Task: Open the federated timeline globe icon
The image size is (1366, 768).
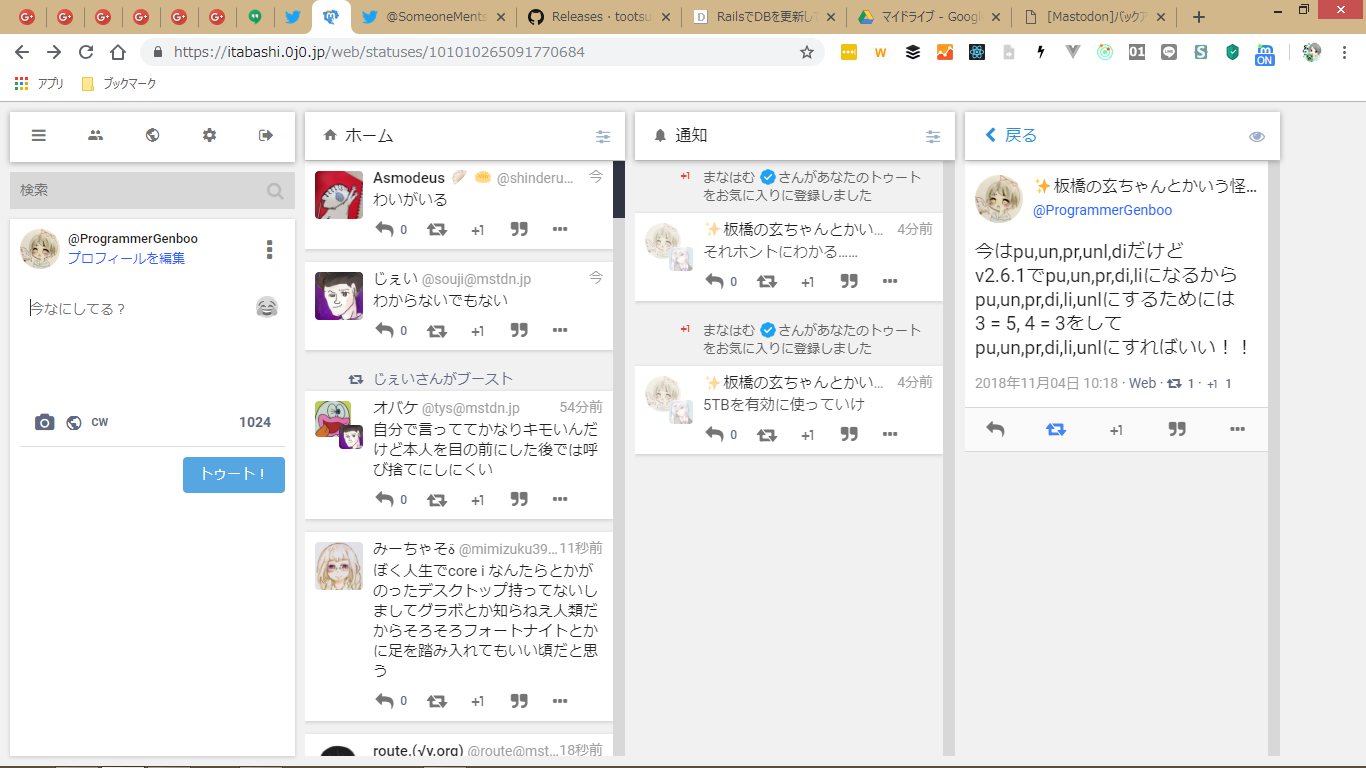Action: pos(152,136)
